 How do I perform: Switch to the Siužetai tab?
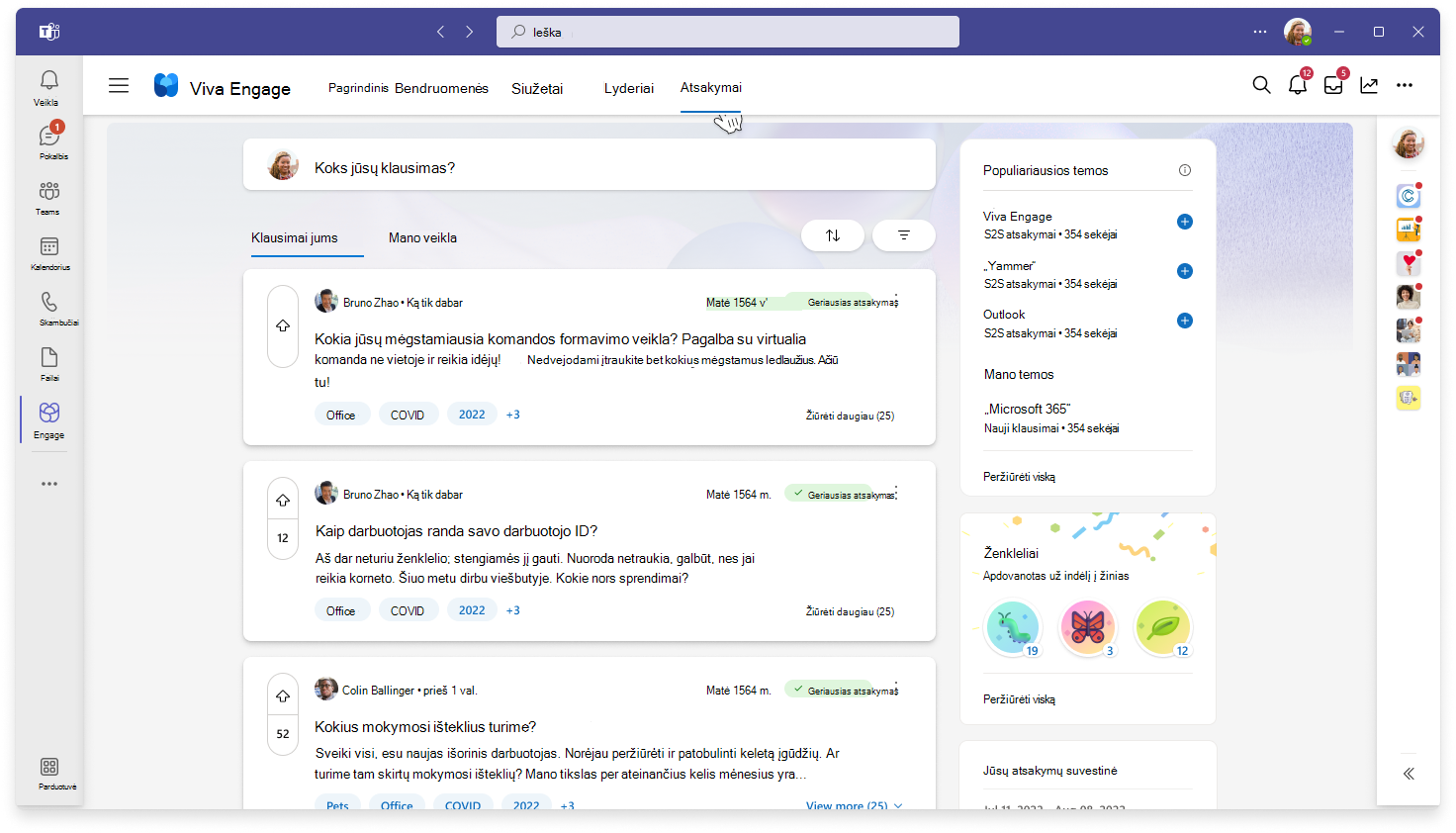pyautogui.click(x=537, y=88)
